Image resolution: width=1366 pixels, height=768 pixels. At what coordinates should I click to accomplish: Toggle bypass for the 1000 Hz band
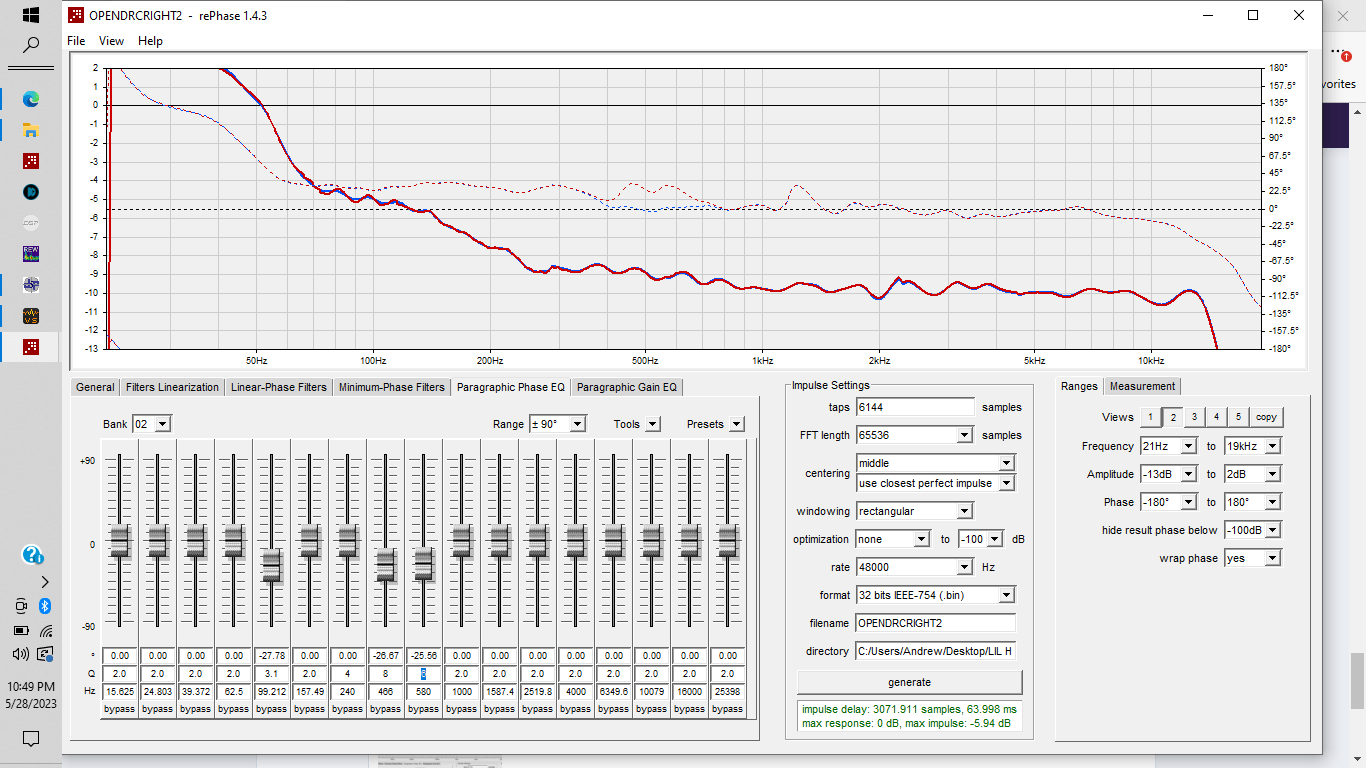(461, 709)
